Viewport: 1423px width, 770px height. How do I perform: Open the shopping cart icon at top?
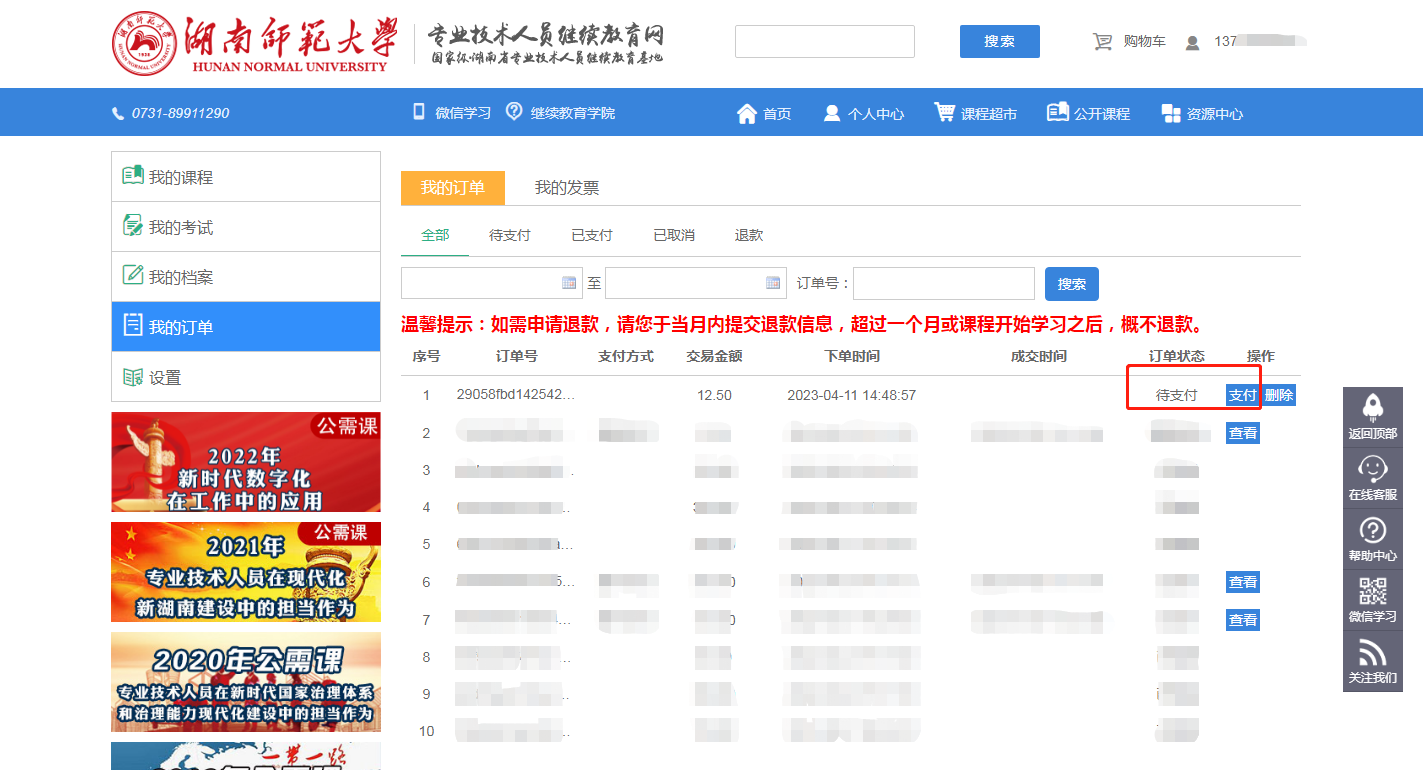click(1102, 42)
